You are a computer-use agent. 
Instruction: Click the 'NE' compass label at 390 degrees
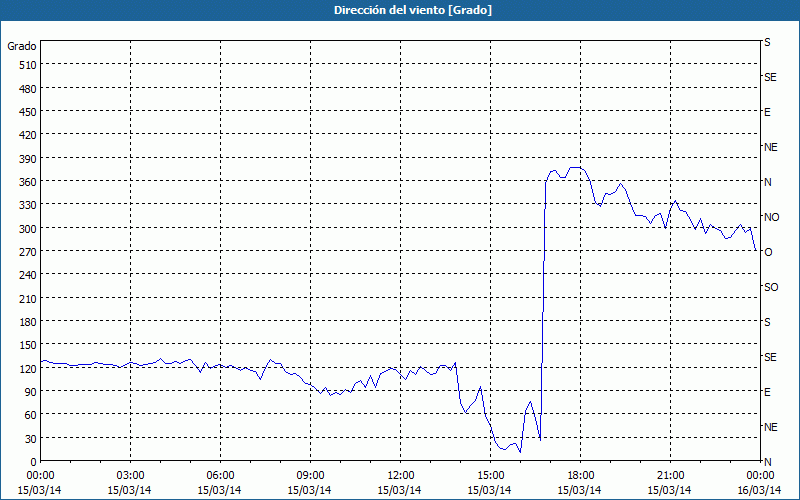click(x=770, y=147)
